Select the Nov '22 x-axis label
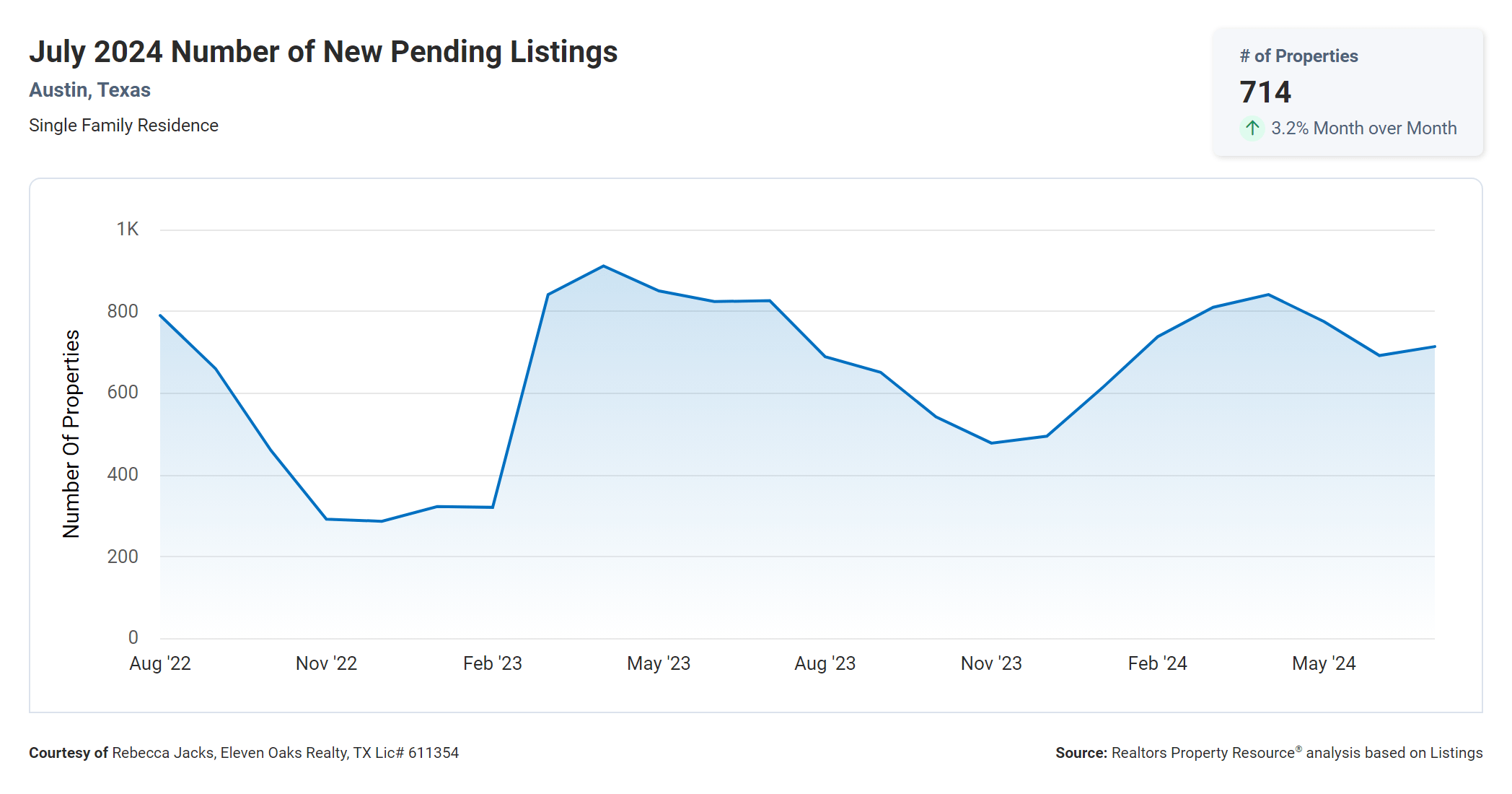 click(x=326, y=663)
